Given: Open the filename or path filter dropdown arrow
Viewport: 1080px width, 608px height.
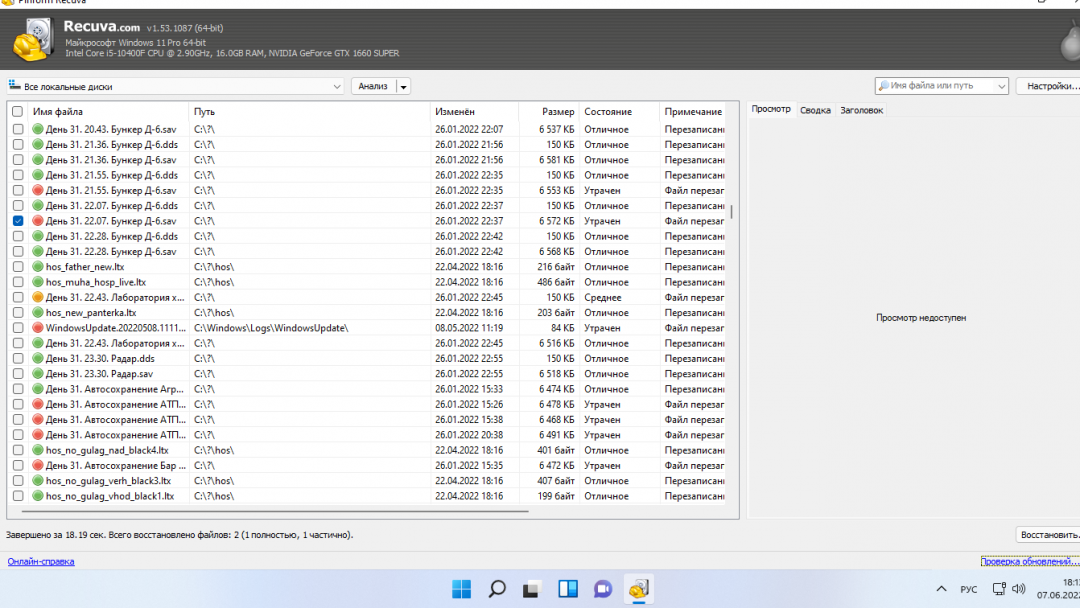Looking at the screenshot, I should pyautogui.click(x=1001, y=86).
